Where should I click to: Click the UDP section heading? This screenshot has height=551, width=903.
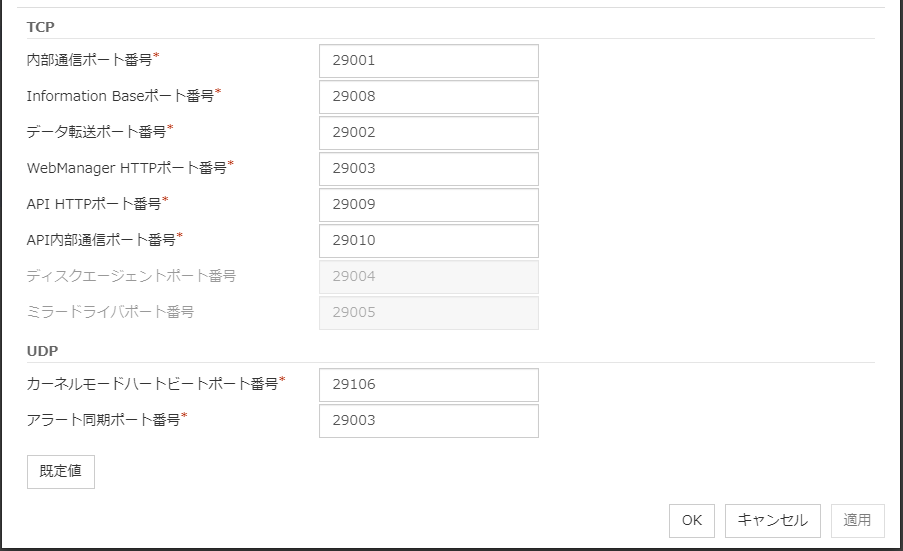pos(42,350)
